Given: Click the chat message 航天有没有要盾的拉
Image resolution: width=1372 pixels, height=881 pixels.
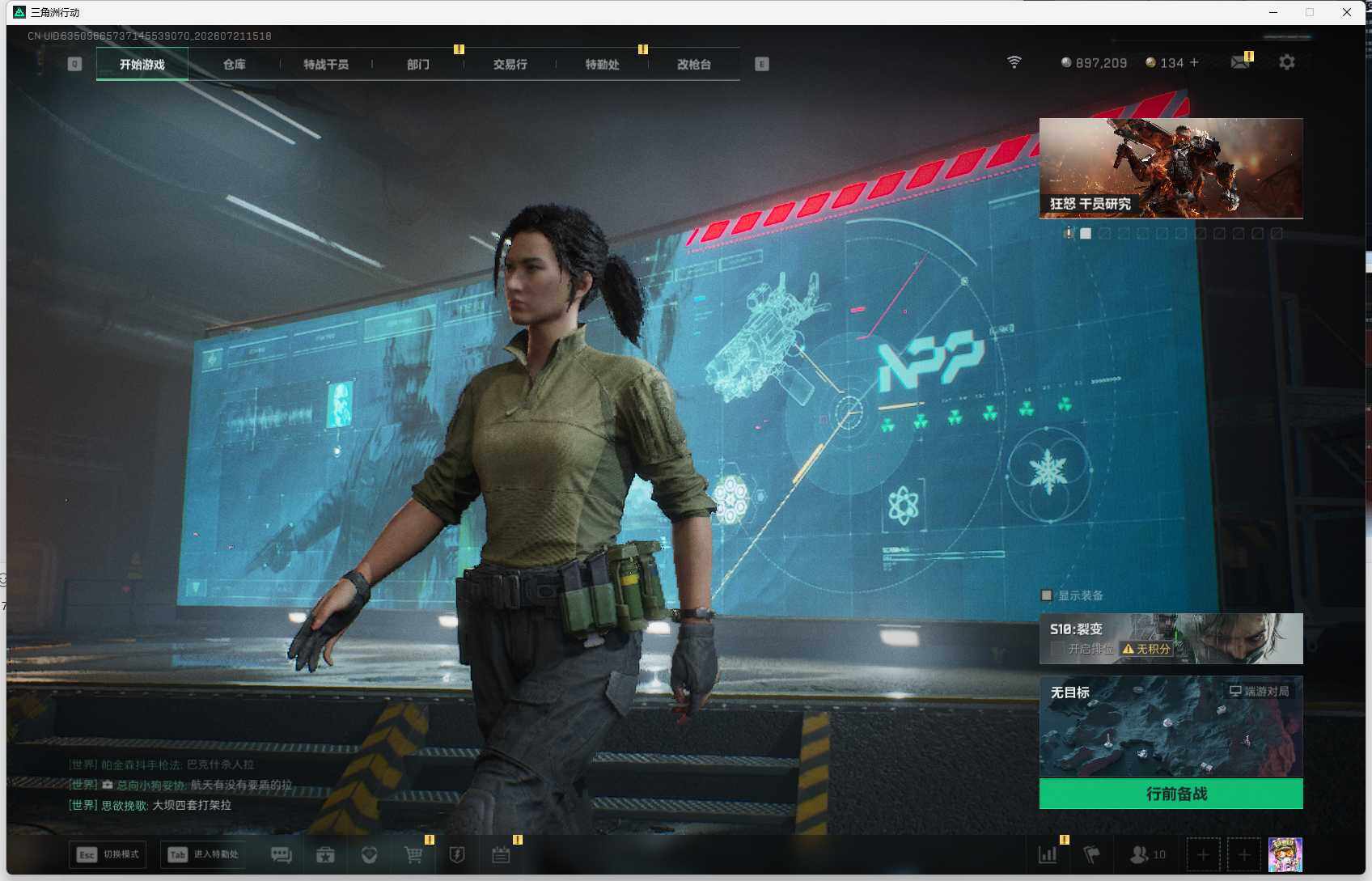Looking at the screenshot, I should [x=241, y=785].
